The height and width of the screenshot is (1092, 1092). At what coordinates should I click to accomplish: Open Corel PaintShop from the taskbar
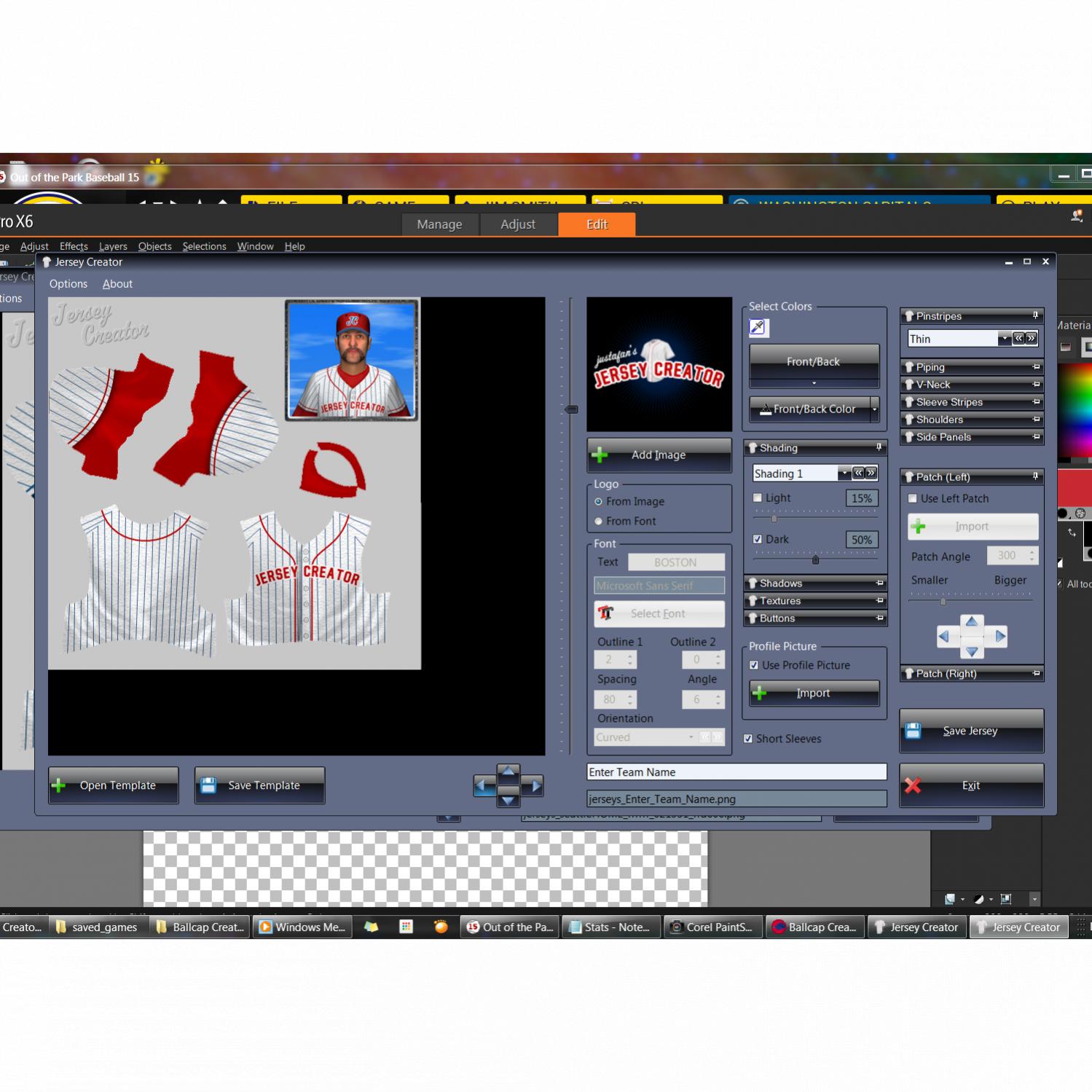tap(713, 927)
